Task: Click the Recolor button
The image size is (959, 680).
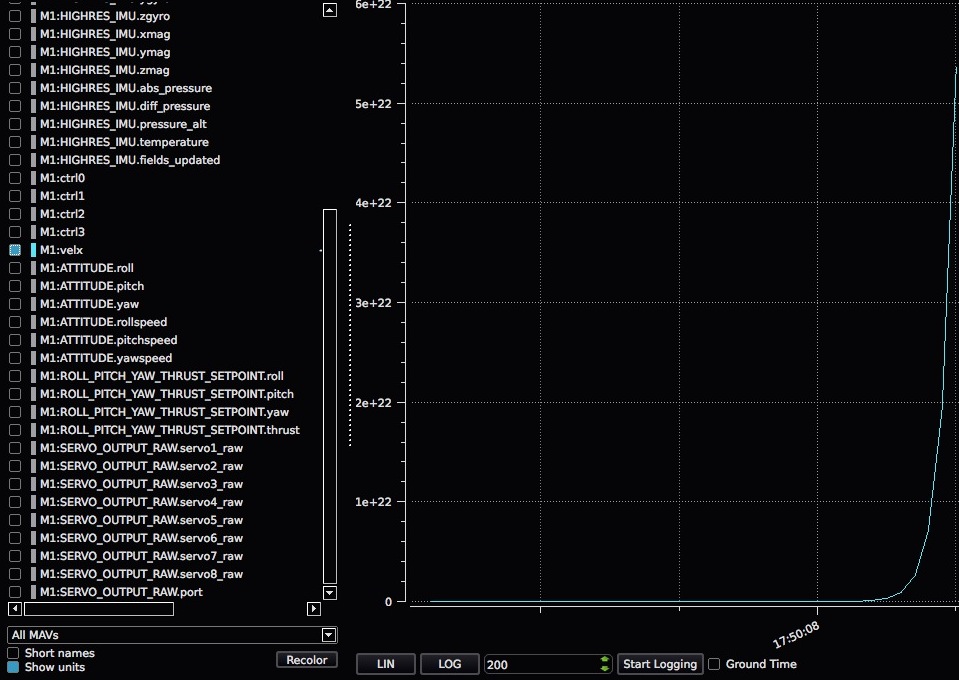Action: [x=306, y=658]
